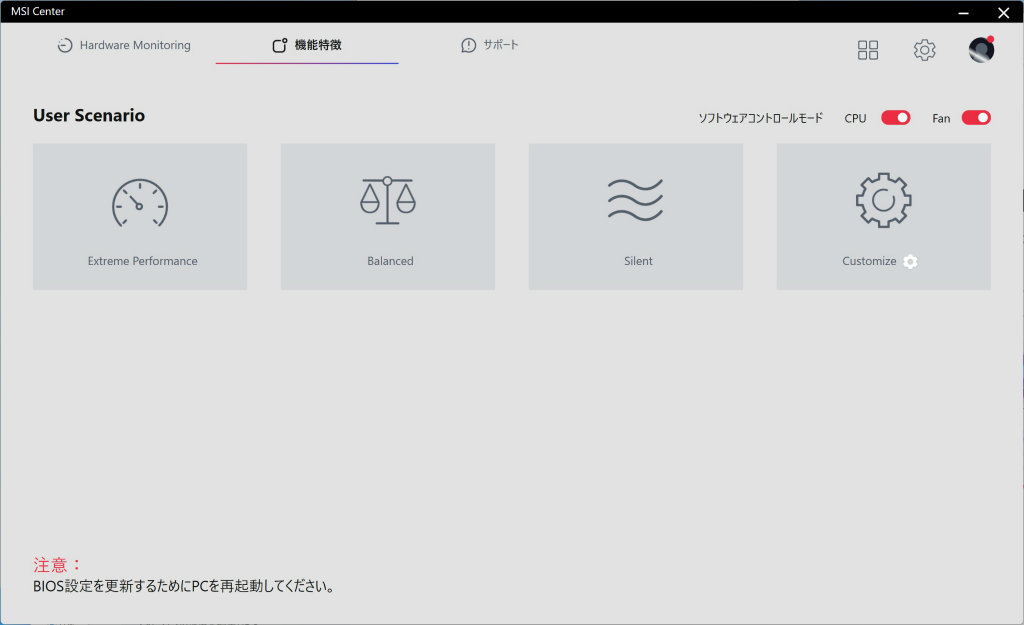This screenshot has width=1024, height=625.
Task: Click the large Customize gear icon
Action: [x=884, y=200]
